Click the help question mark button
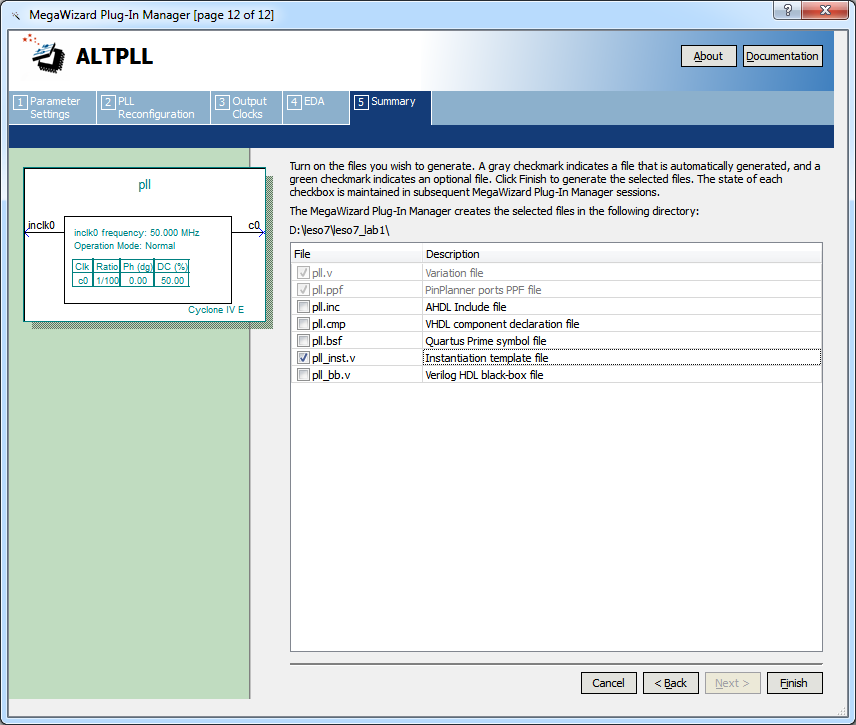This screenshot has height=725, width=856. point(787,10)
